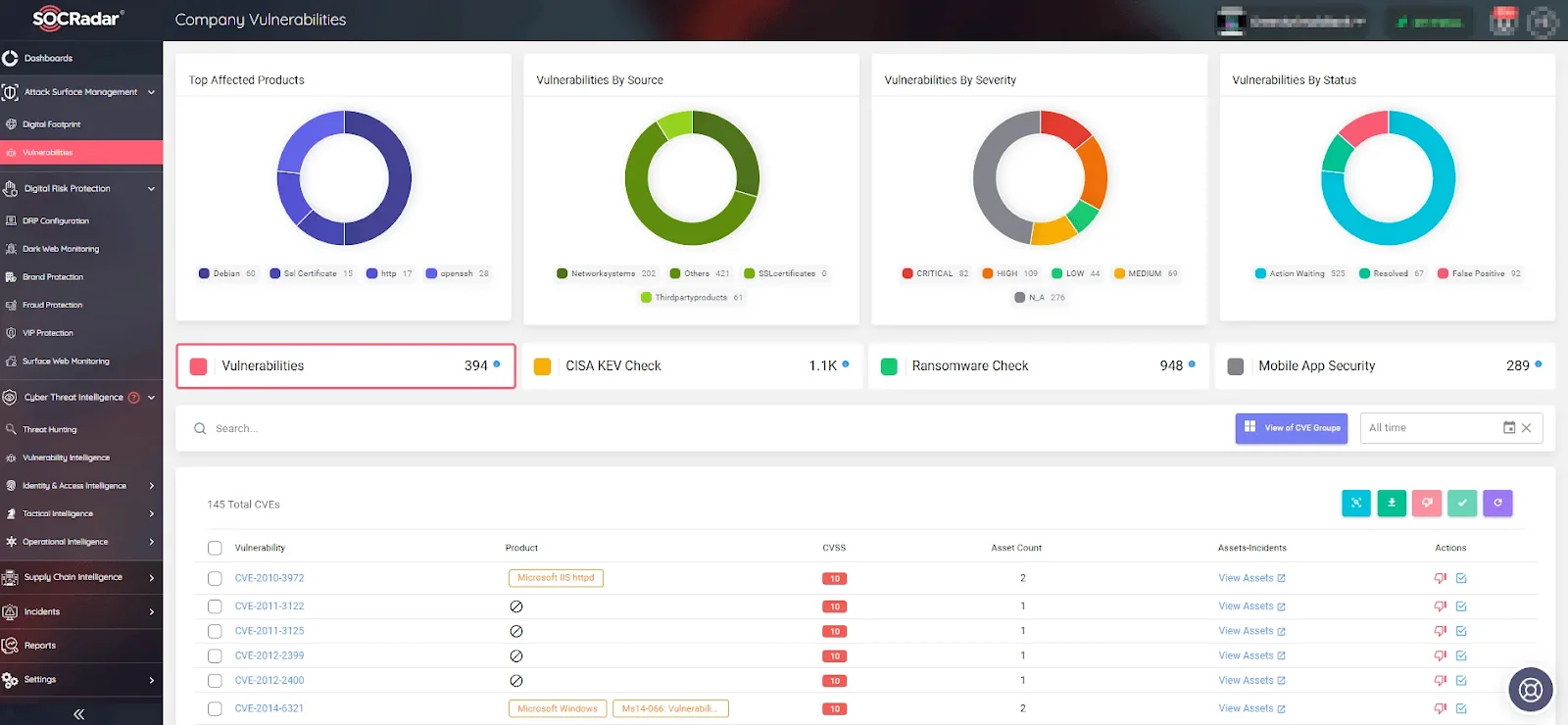Select the Mobile App Security tab
Screen dimensions: 1568x725
[x=1385, y=365]
